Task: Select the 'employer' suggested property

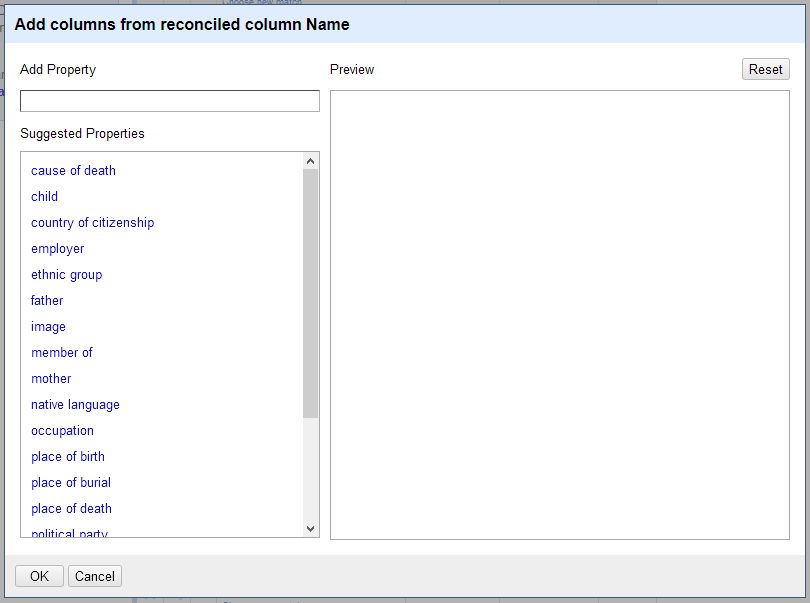Action: point(57,248)
